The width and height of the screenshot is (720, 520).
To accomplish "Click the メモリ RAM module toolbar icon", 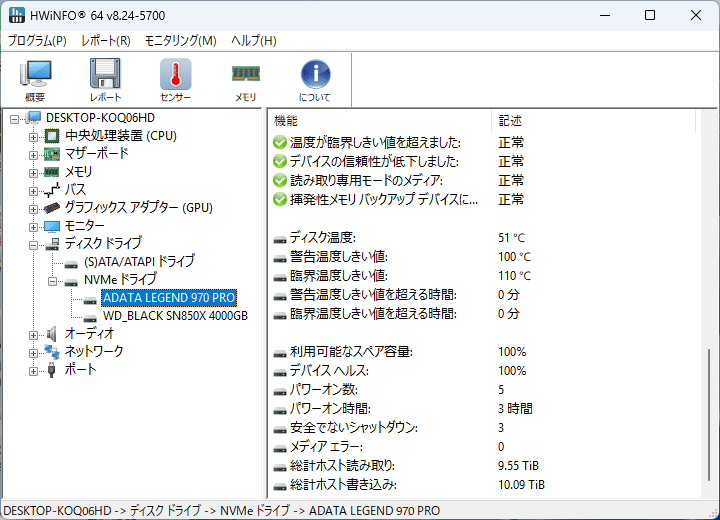I will click(245, 80).
